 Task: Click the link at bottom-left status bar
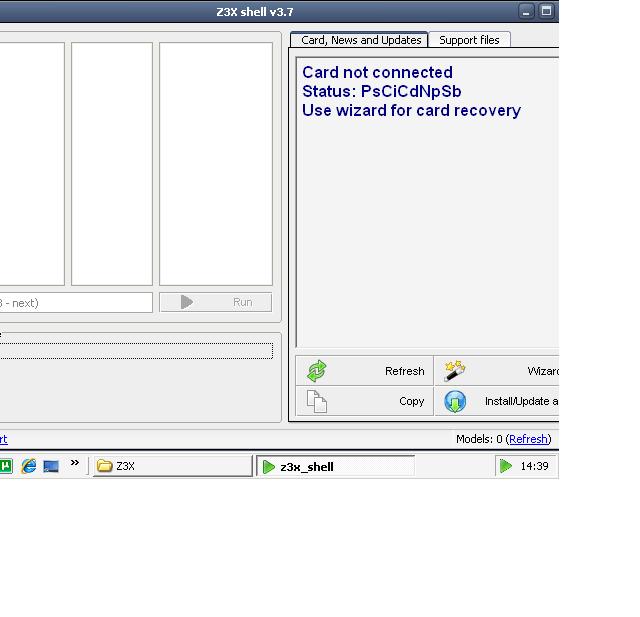coord(3,439)
